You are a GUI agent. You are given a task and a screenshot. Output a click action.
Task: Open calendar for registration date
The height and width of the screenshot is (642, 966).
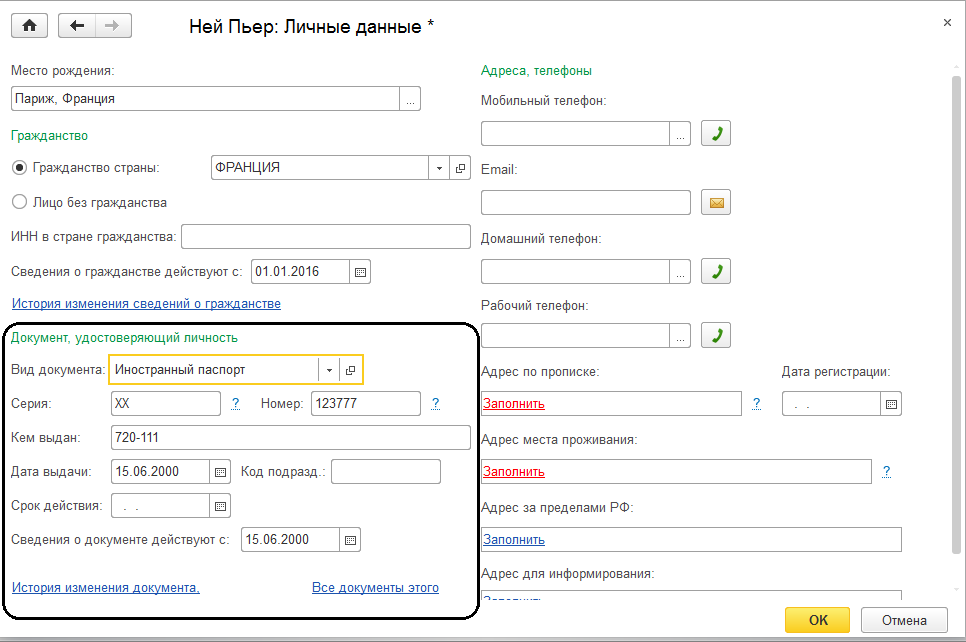tap(891, 404)
